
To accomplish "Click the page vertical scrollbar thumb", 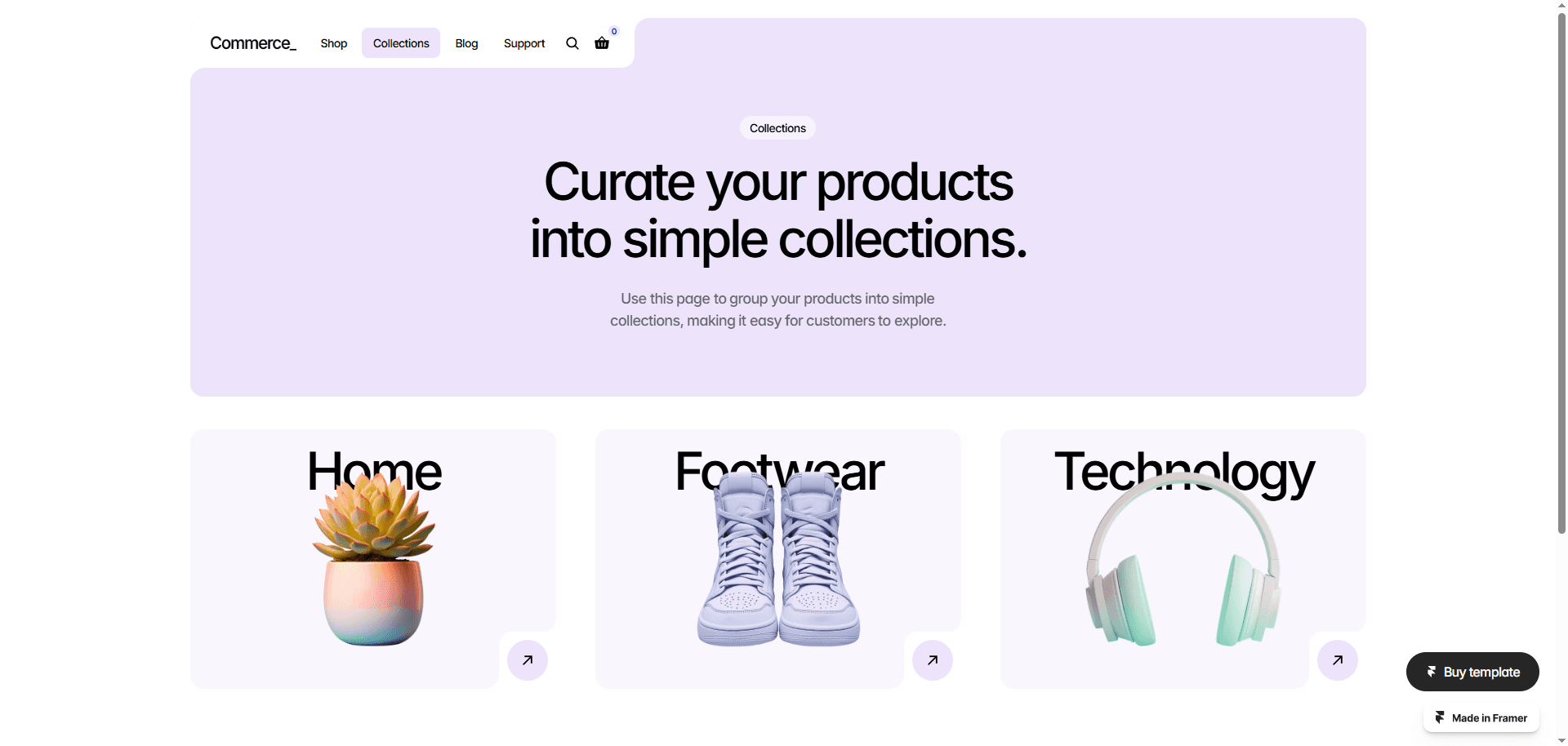I will point(1561,273).
